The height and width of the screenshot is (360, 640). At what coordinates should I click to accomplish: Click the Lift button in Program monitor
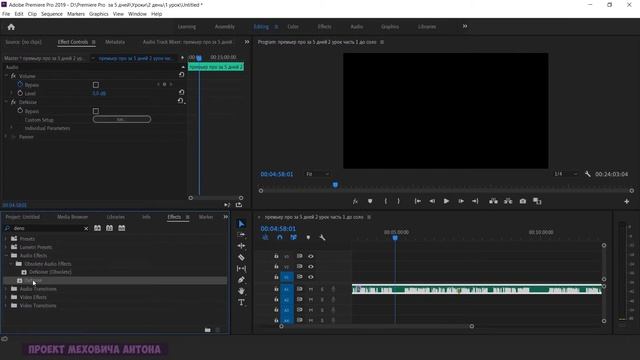493,201
